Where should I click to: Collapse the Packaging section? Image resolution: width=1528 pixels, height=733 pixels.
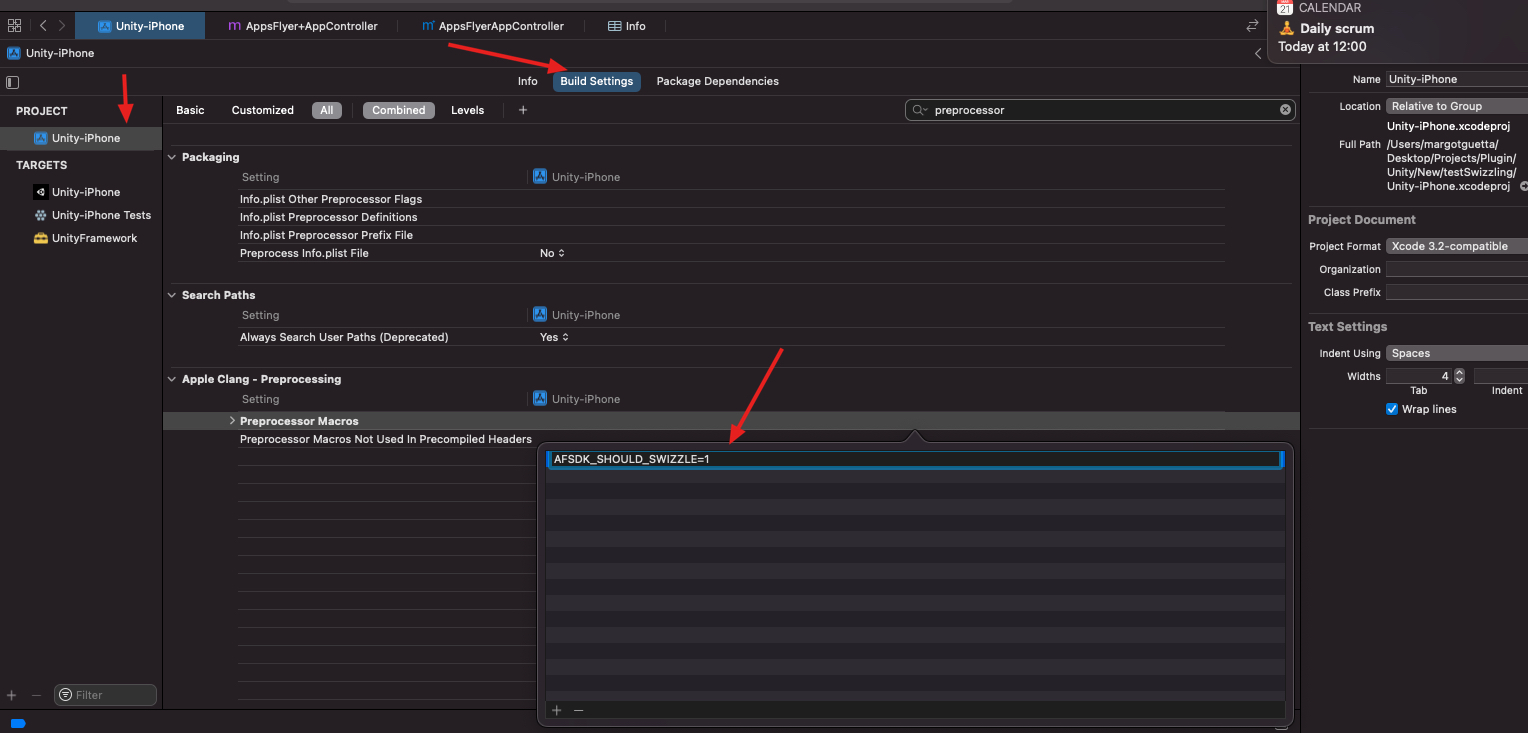(x=172, y=157)
